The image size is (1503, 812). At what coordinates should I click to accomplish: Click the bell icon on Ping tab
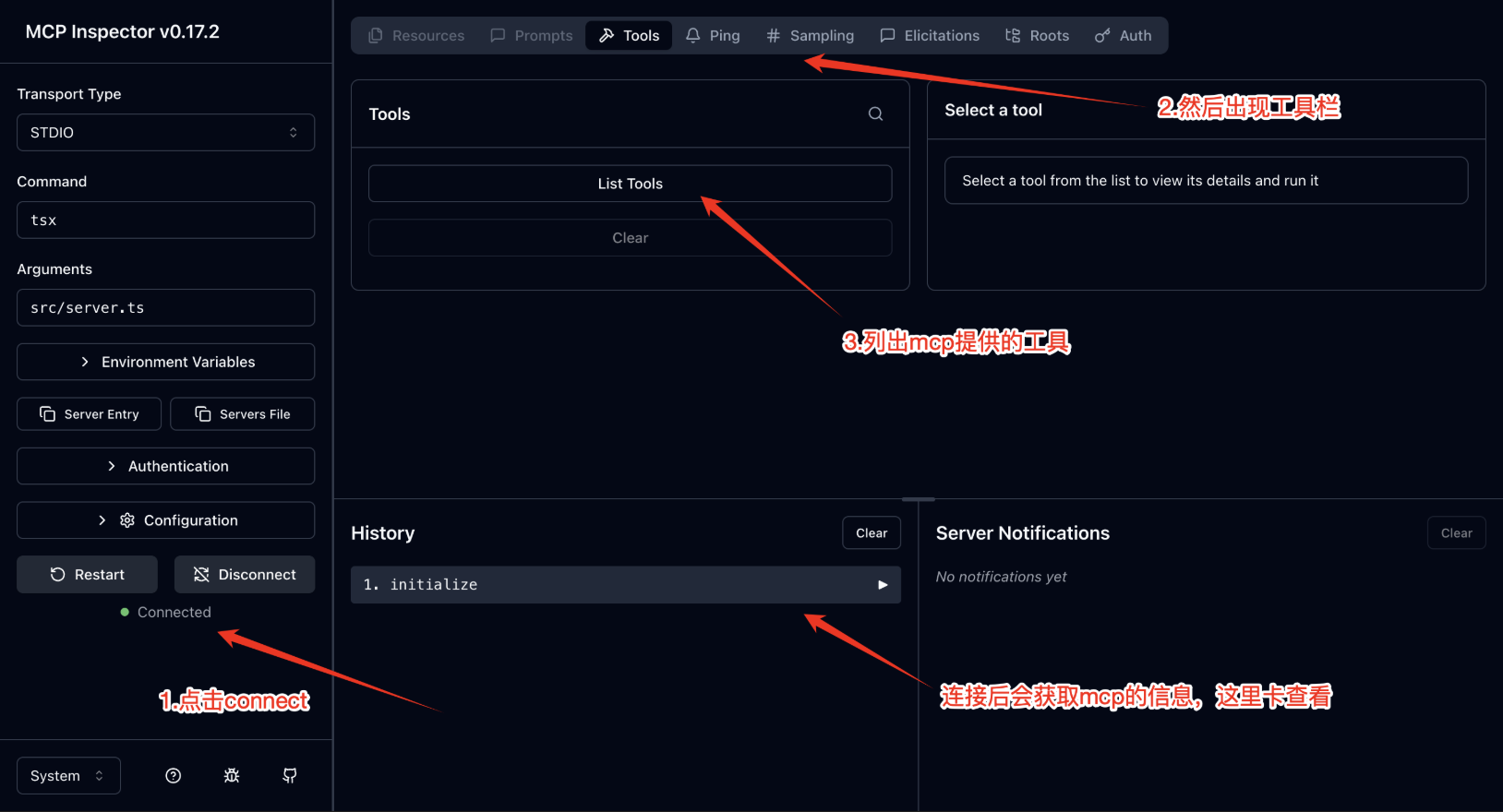point(692,36)
